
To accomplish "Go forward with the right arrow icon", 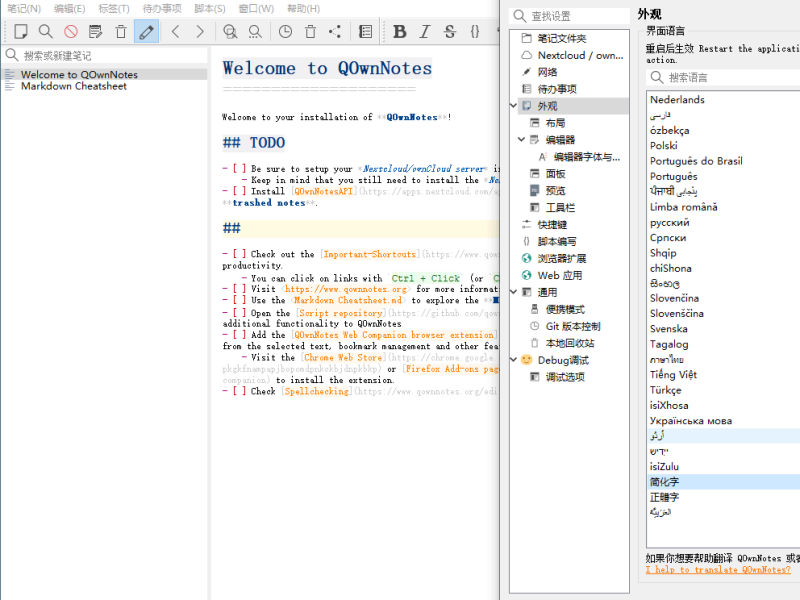I will (x=200, y=32).
